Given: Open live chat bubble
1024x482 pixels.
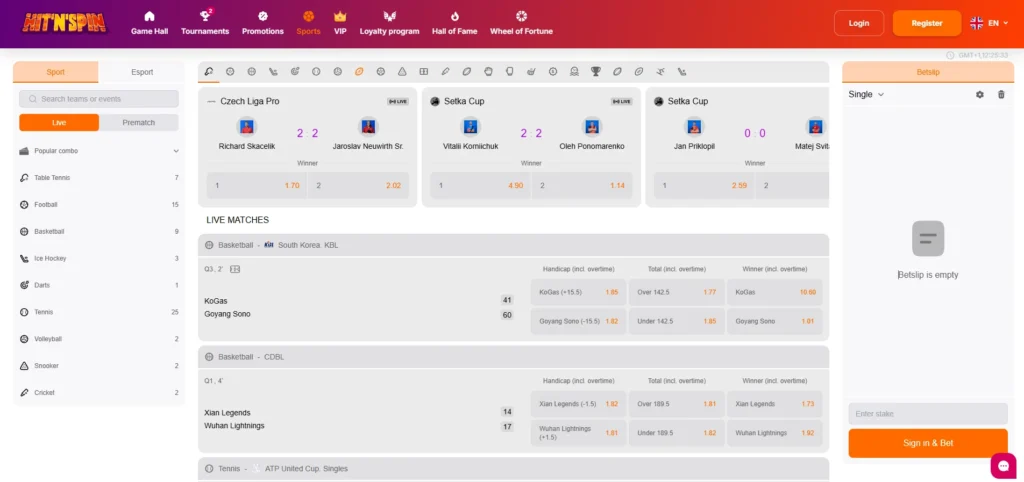Looking at the screenshot, I should [x=1003, y=465].
